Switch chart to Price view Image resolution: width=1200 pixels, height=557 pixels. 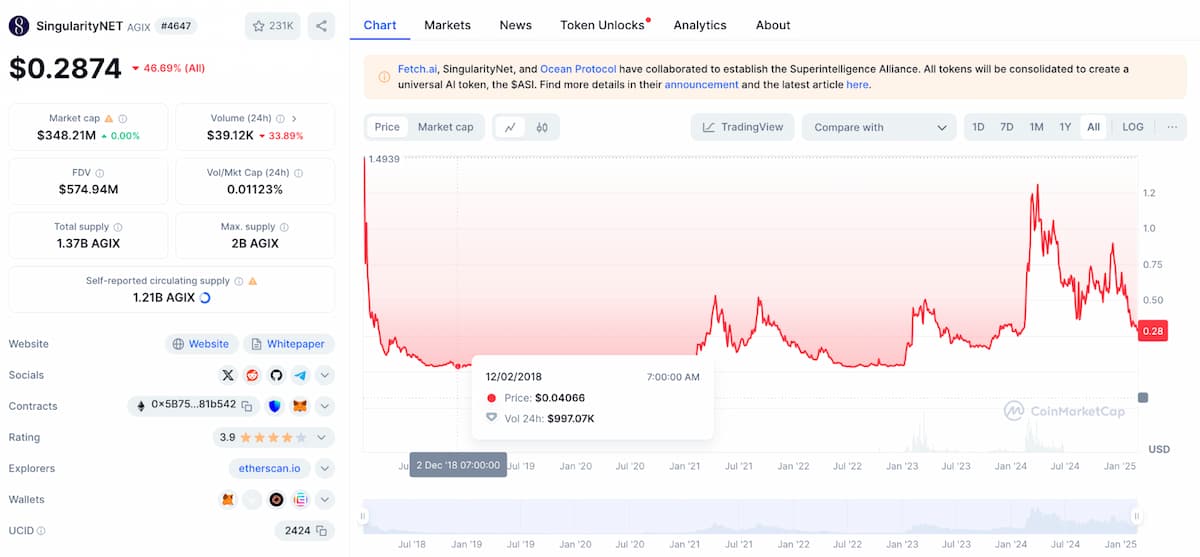click(387, 127)
